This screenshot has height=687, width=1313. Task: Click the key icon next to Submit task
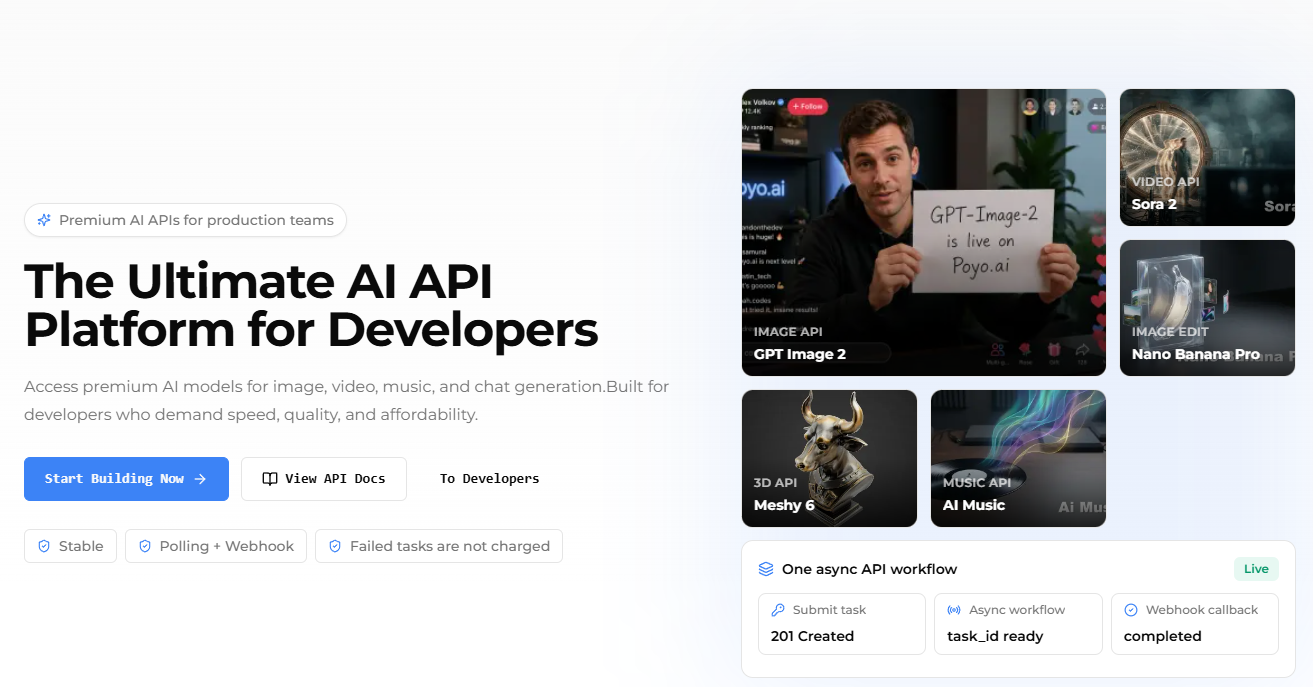pos(778,610)
